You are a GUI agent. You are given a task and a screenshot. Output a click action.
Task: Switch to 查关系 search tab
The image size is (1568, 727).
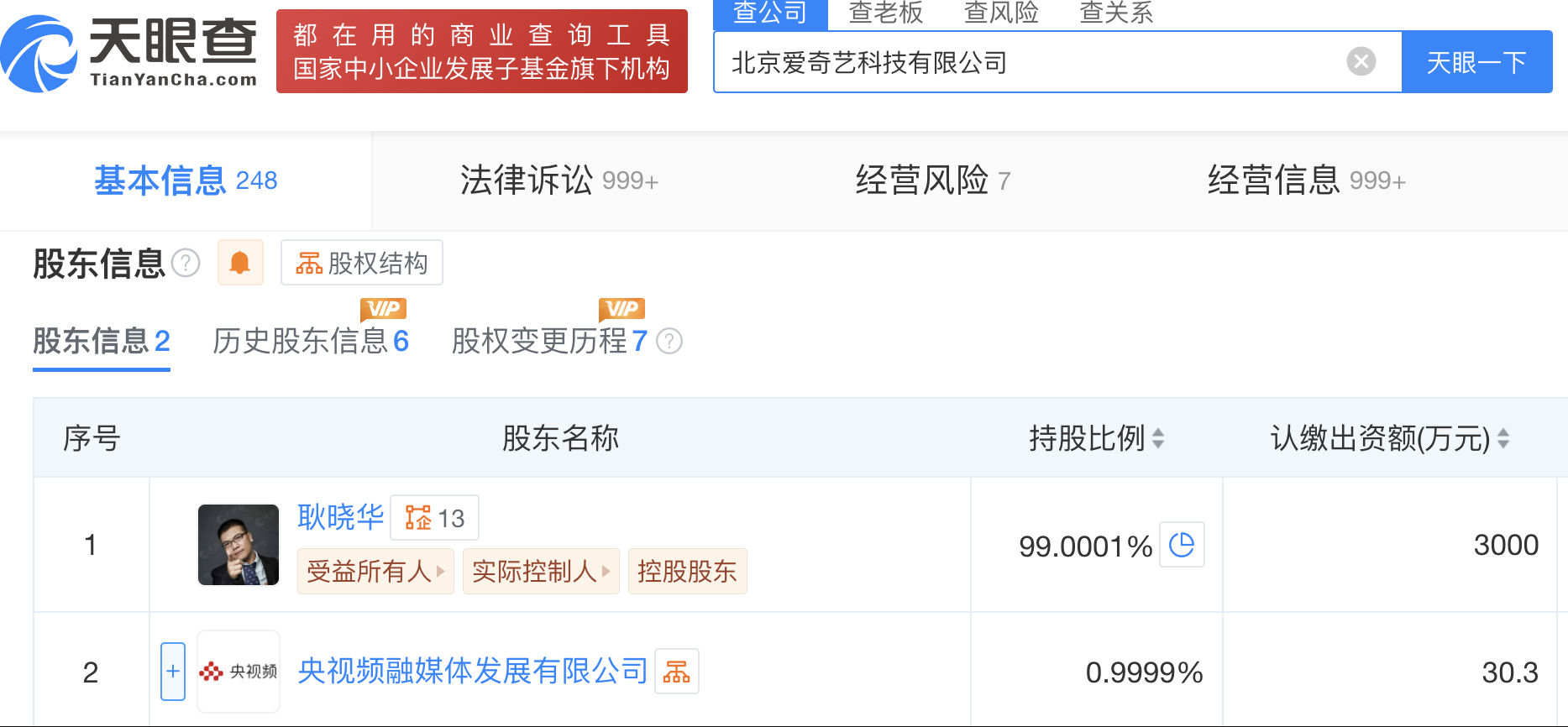[x=1116, y=13]
